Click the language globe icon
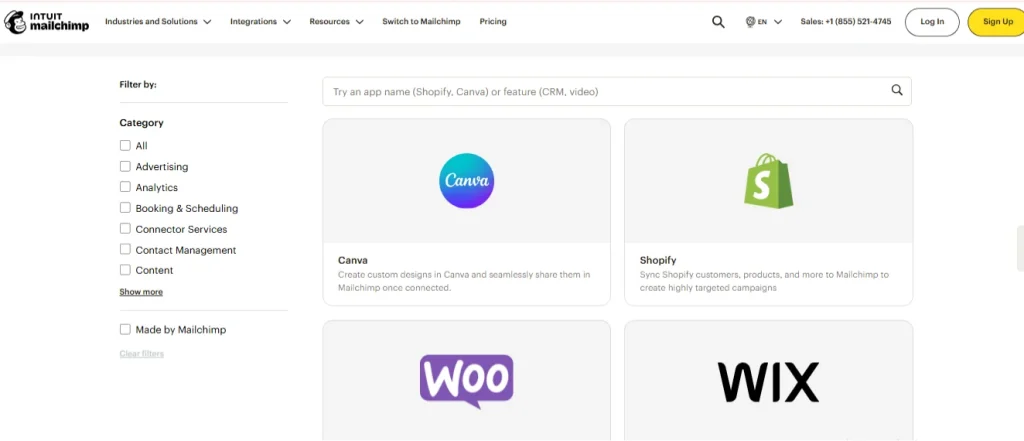The height and width of the screenshot is (441, 1024). point(750,21)
